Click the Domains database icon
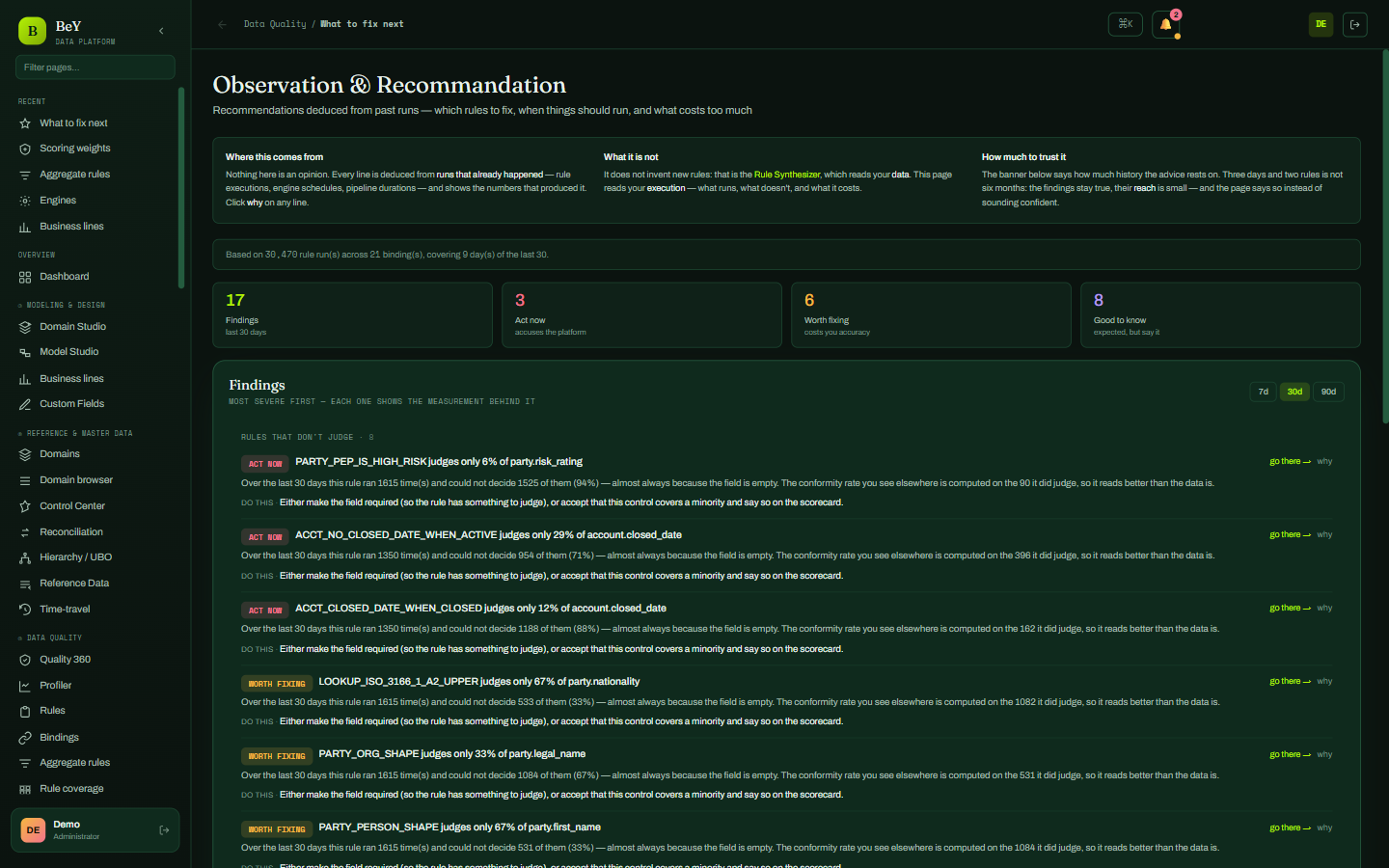Viewport: 1389px width, 868px height. point(25,454)
